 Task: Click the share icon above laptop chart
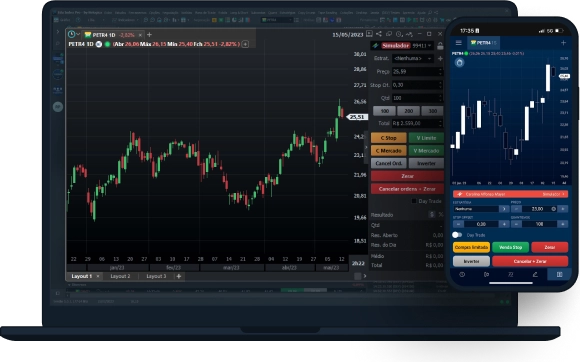pos(379,34)
